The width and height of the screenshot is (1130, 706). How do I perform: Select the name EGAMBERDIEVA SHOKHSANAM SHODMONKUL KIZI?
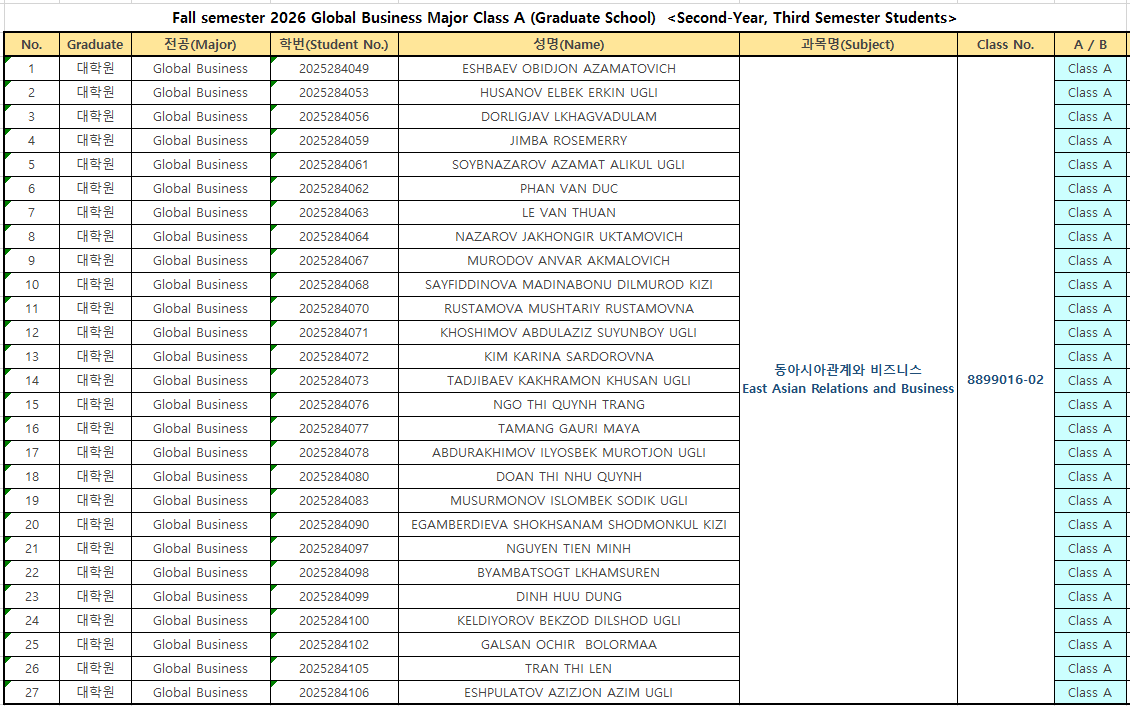pyautogui.click(x=569, y=524)
